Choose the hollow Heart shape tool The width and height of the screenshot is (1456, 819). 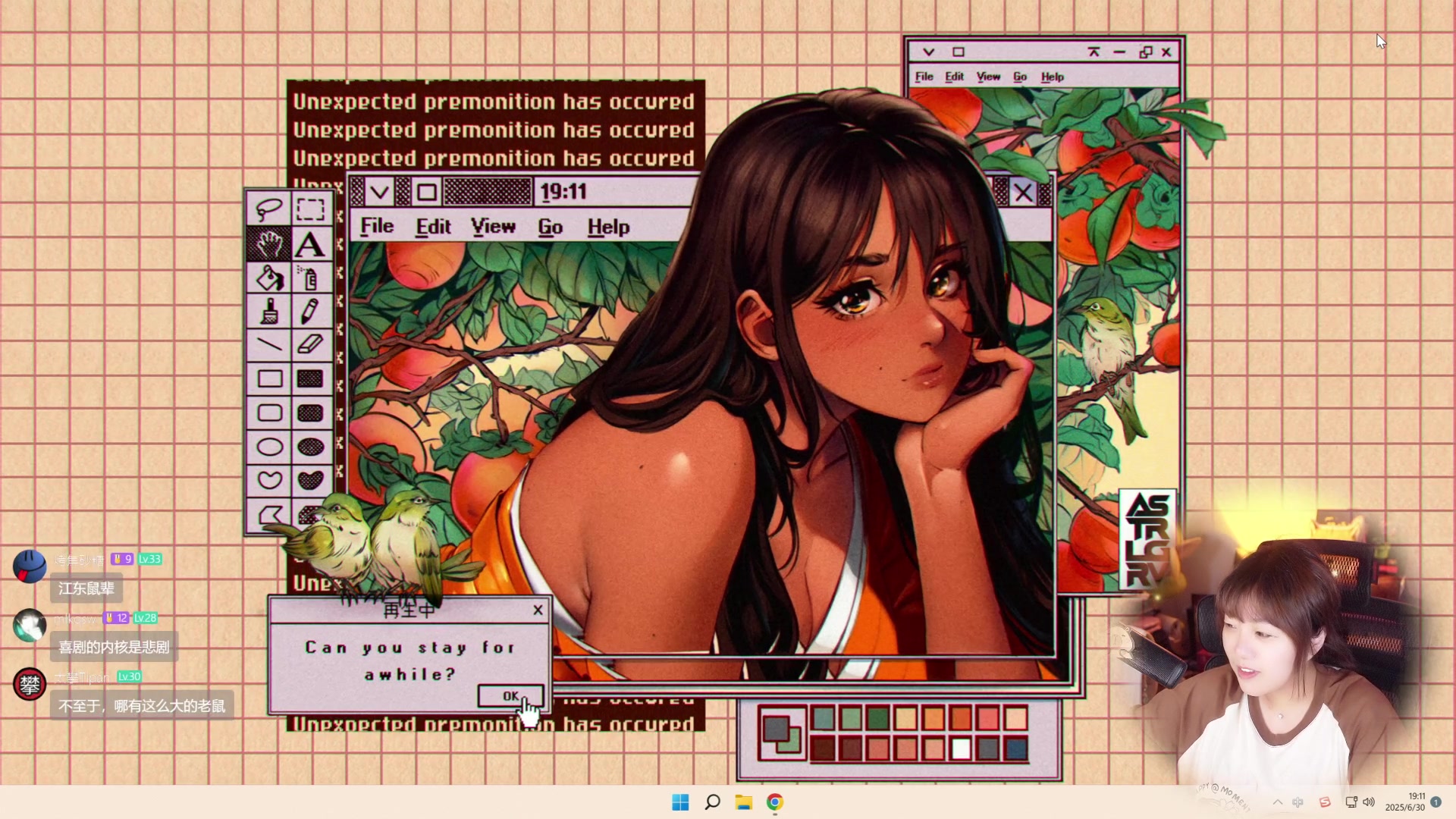tap(268, 479)
